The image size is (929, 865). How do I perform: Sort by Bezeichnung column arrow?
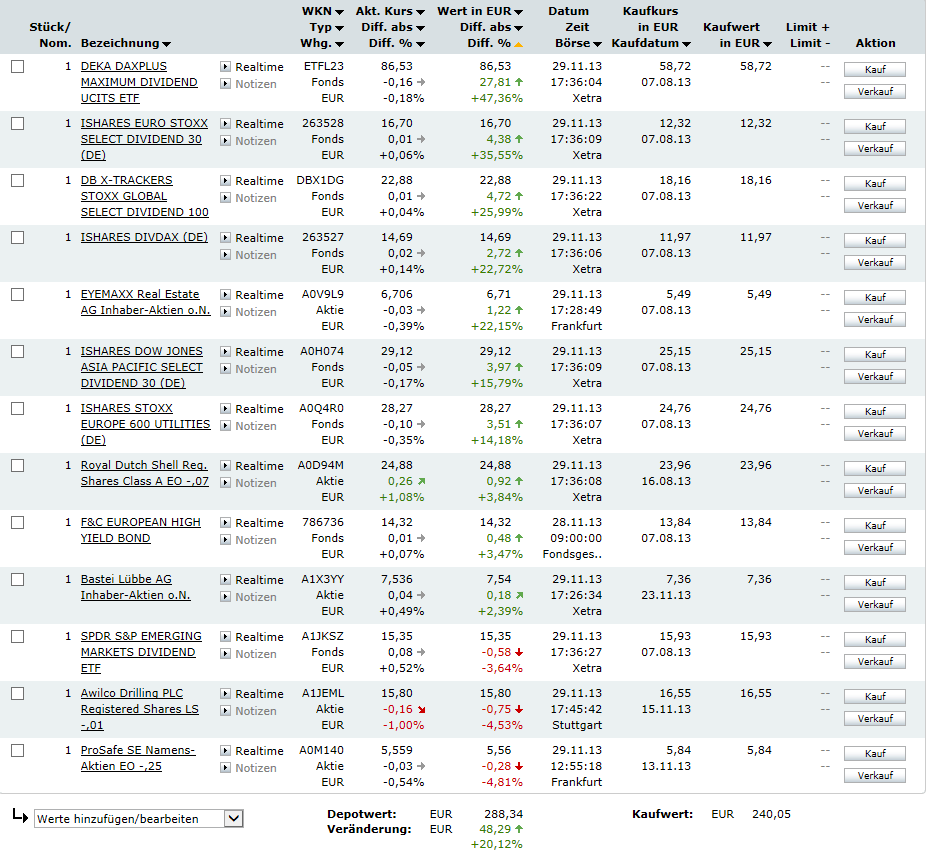pyautogui.click(x=166, y=44)
